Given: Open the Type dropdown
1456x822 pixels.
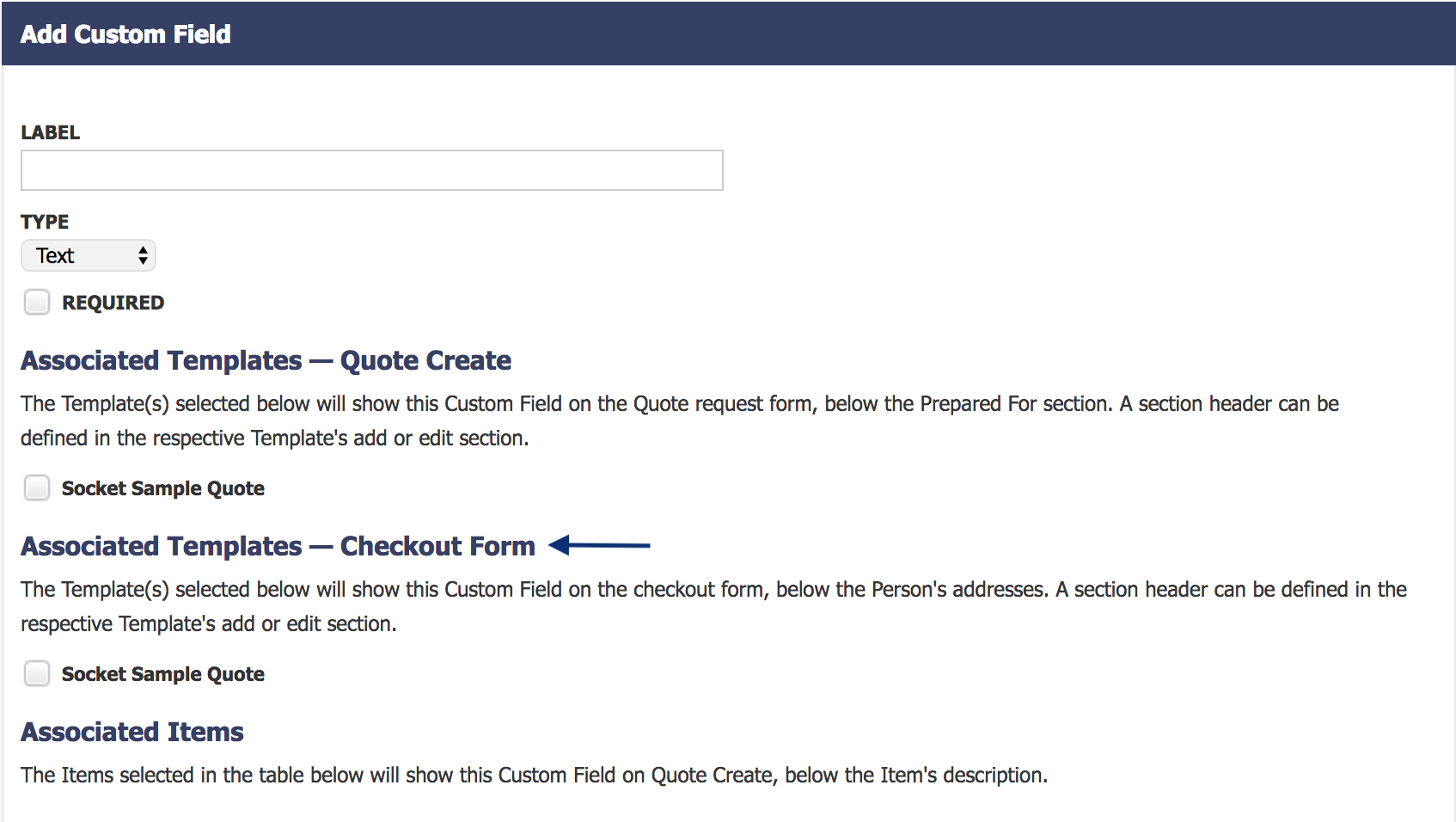Looking at the screenshot, I should tap(86, 255).
